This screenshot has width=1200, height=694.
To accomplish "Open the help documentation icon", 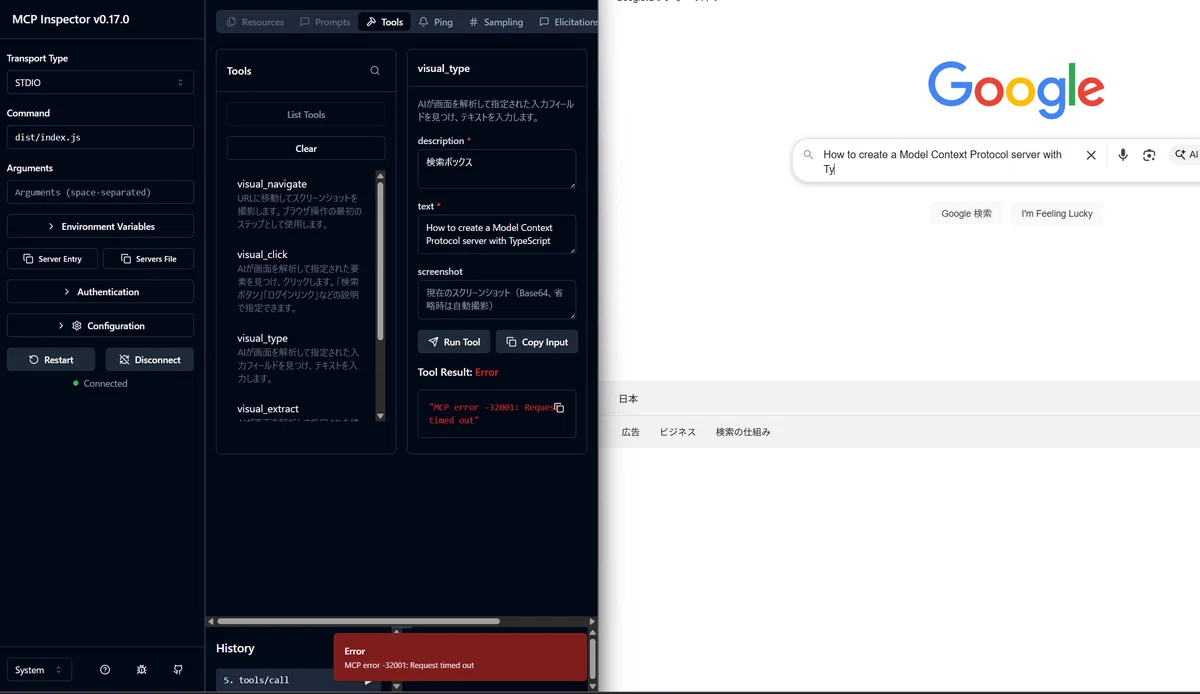I will 105,670.
